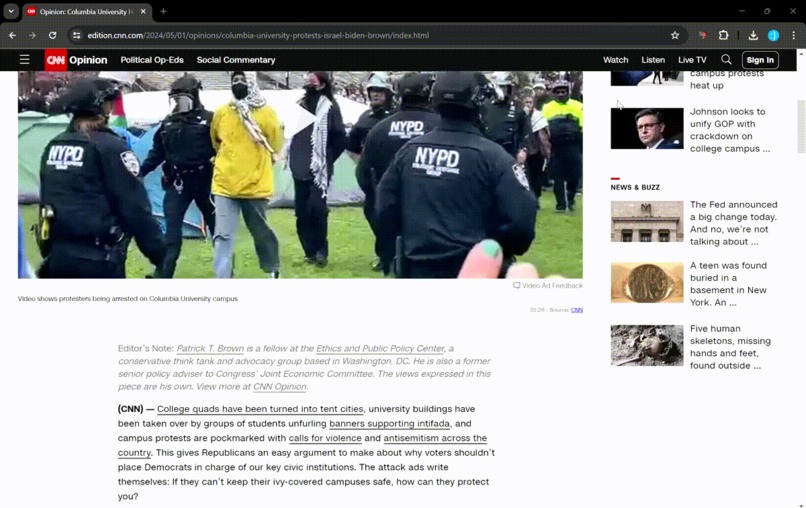Reload the page
806x508 pixels.
52,35
